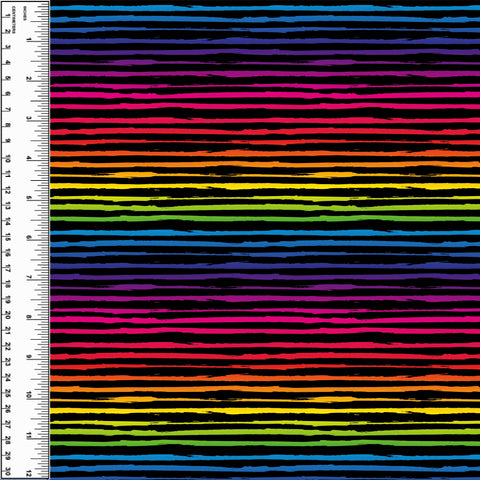480x480 pixels.
Task: Click the centimeter number 28 on the ruler
Action: 7,440
